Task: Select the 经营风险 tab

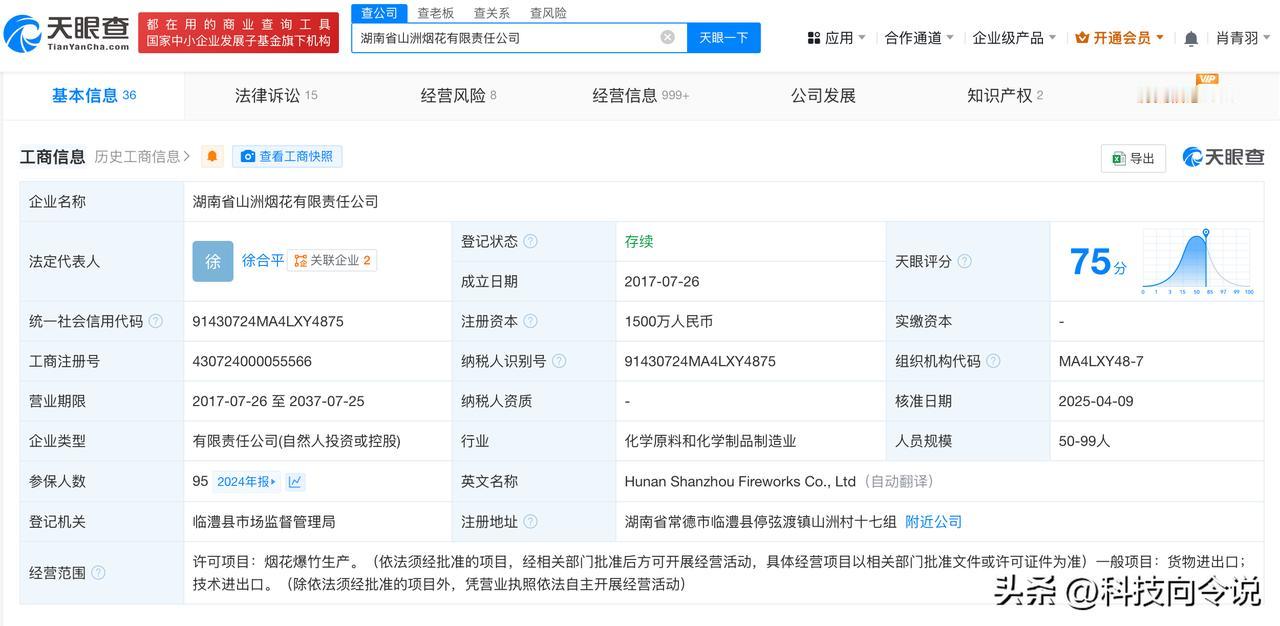Action: [458, 95]
